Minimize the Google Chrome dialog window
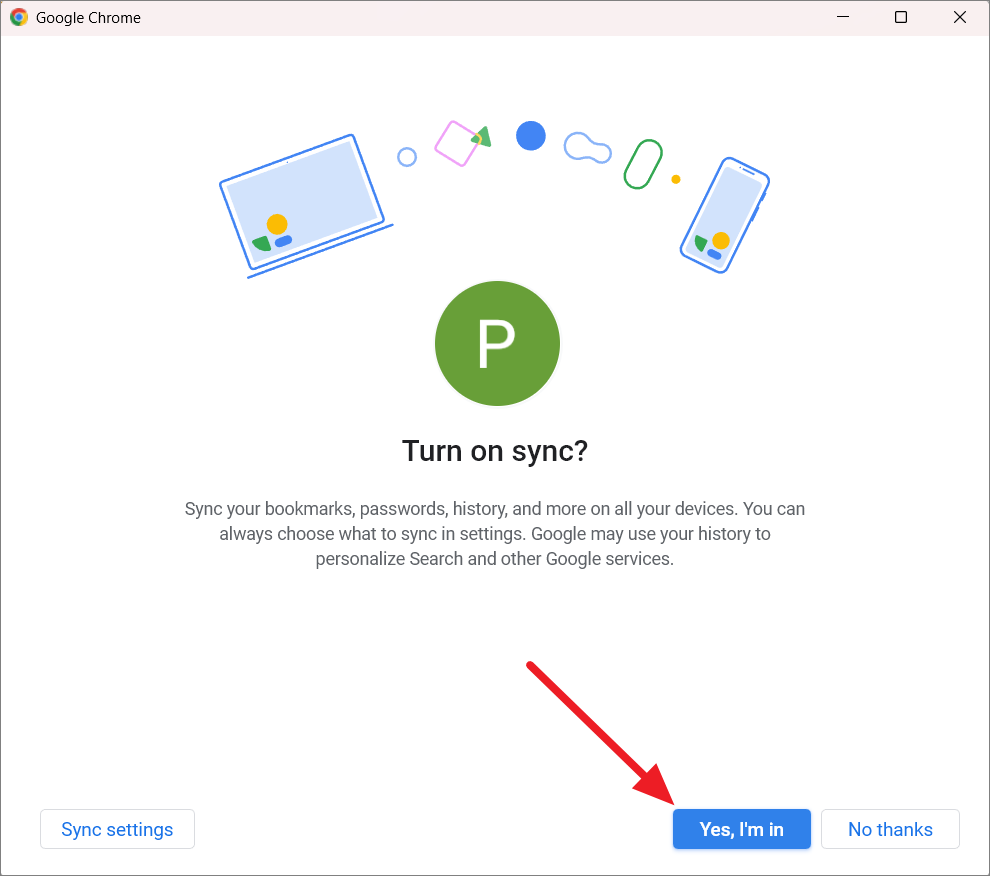The width and height of the screenshot is (990, 876). pyautogui.click(x=843, y=17)
